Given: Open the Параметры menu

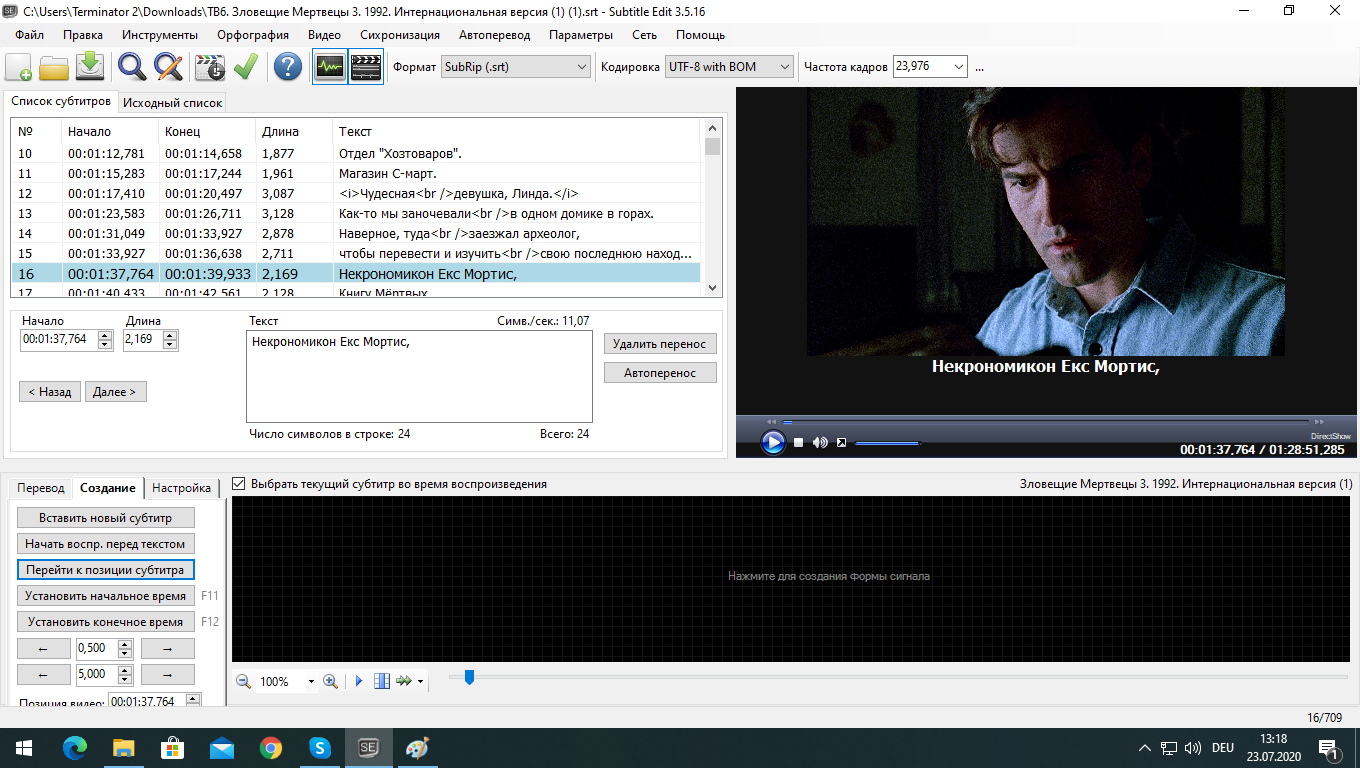Looking at the screenshot, I should [x=581, y=35].
